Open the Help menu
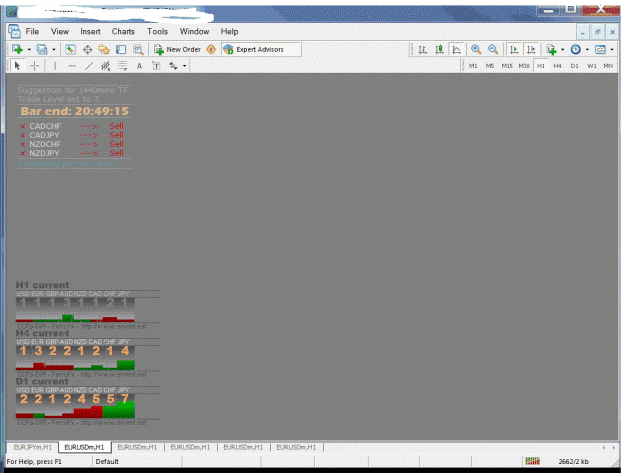 (x=229, y=31)
